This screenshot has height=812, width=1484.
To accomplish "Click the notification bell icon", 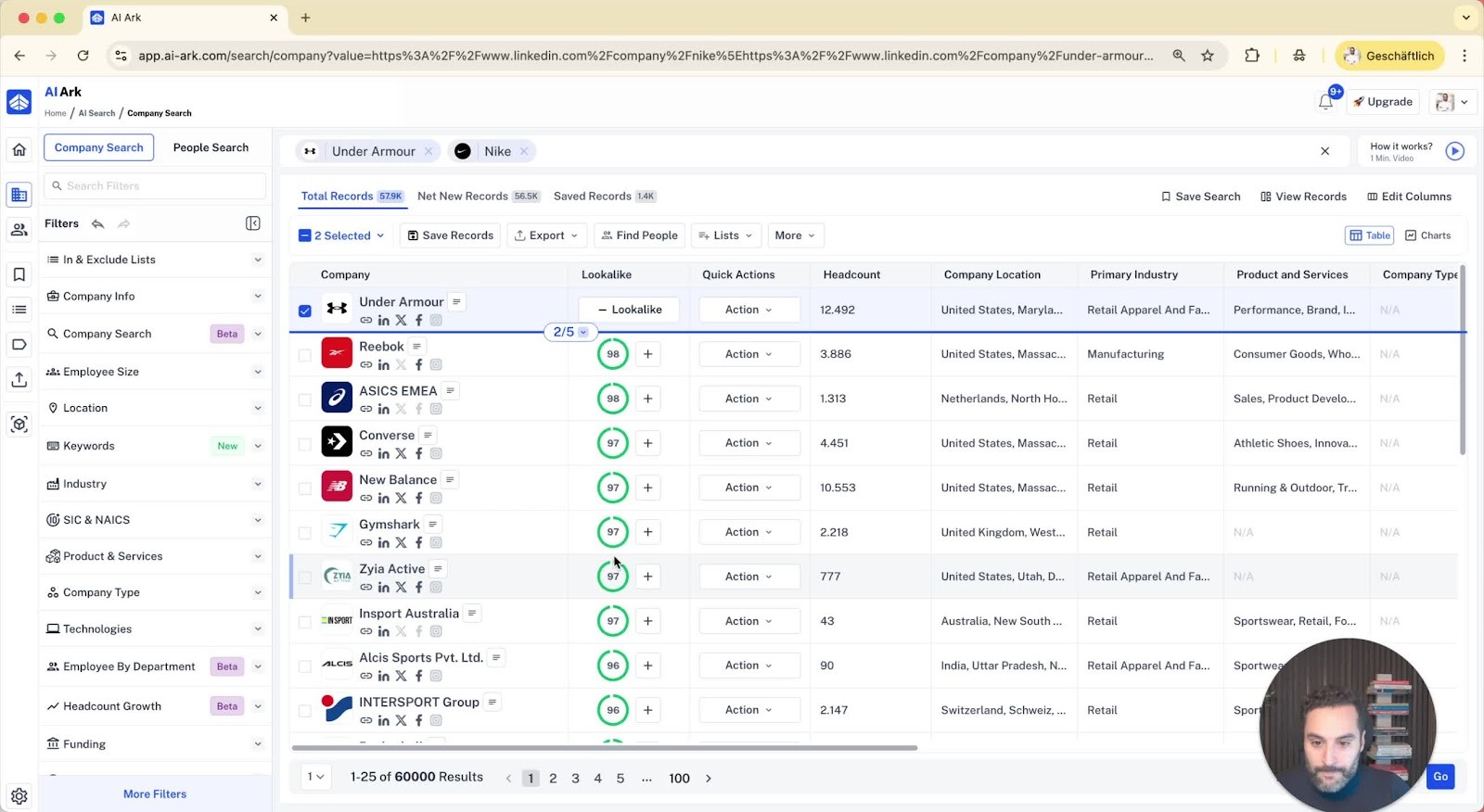I will click(x=1325, y=102).
